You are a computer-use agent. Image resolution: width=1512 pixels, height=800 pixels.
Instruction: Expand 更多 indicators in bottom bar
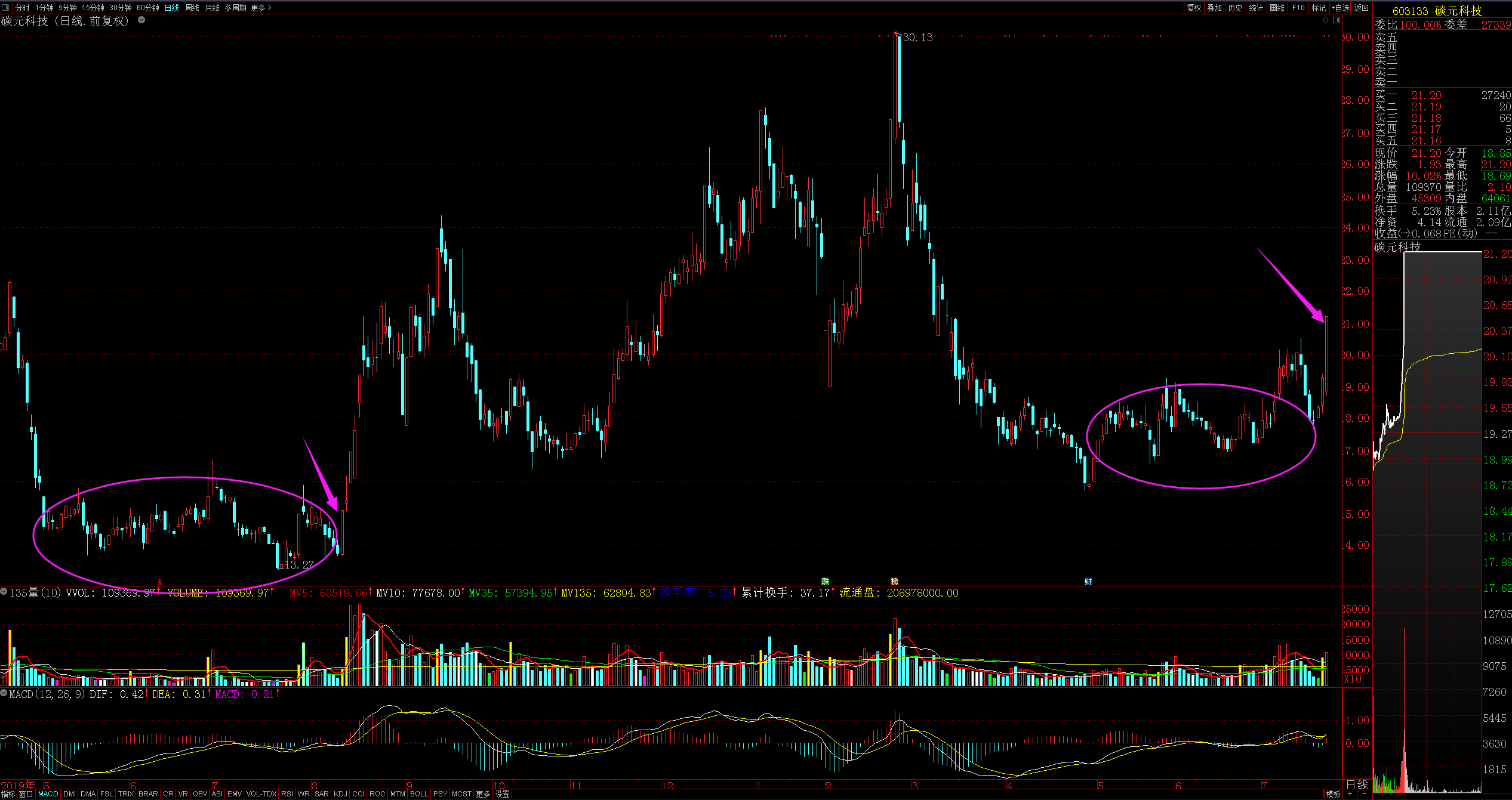click(x=483, y=794)
